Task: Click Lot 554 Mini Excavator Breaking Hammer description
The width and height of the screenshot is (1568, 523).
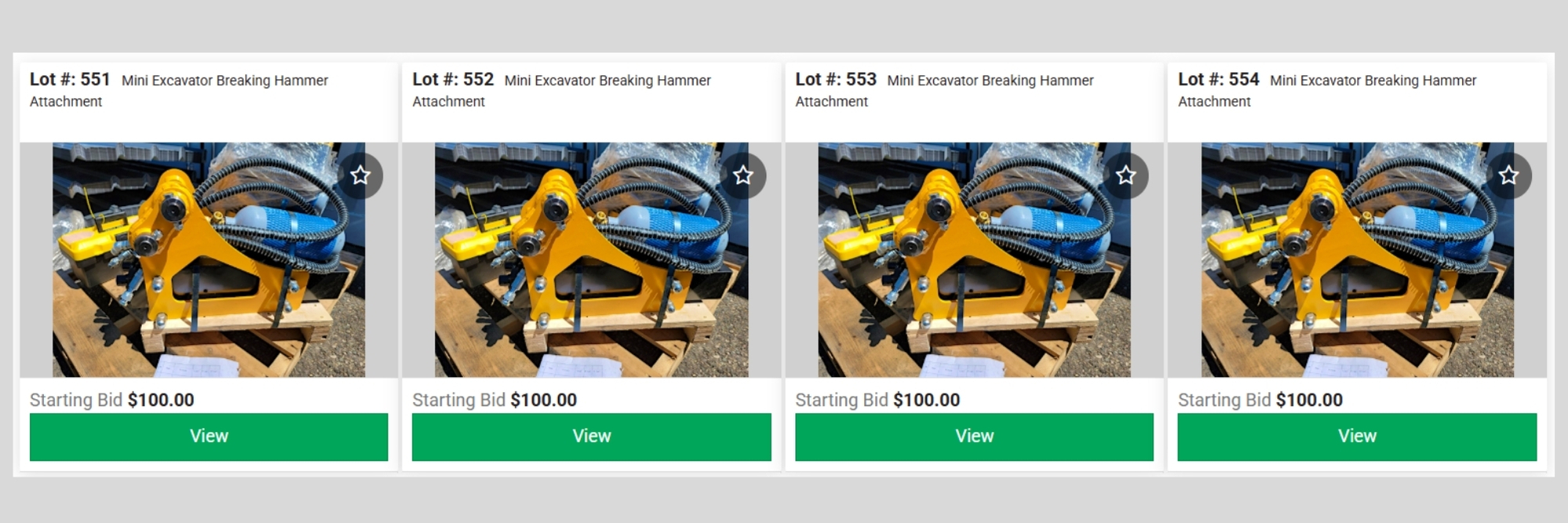Action: (1327, 91)
